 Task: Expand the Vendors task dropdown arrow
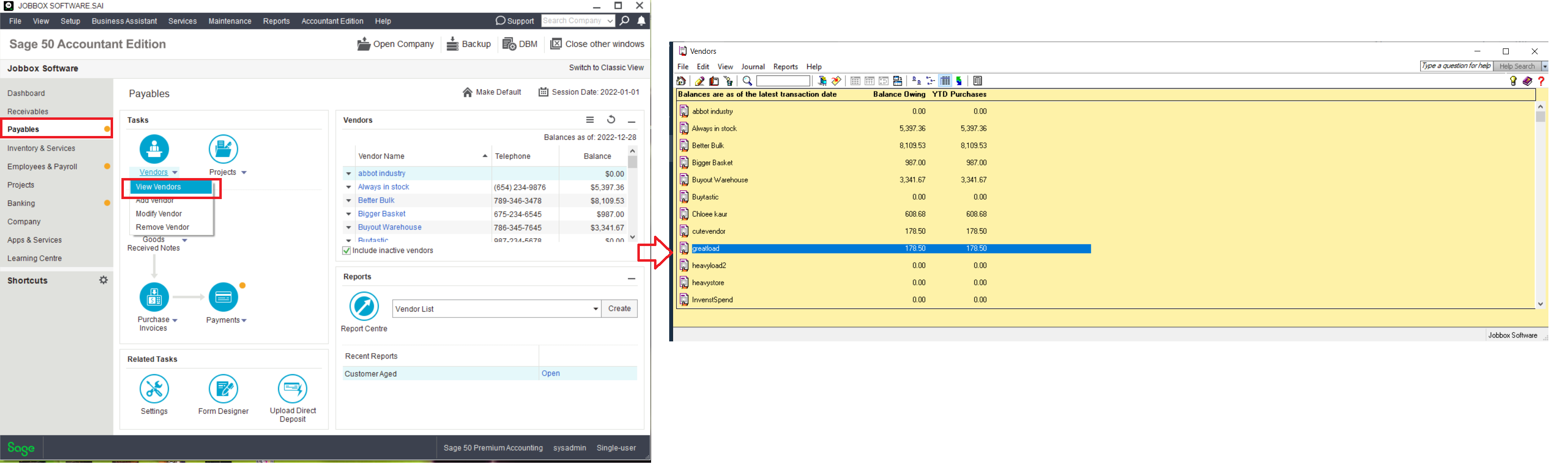click(175, 173)
